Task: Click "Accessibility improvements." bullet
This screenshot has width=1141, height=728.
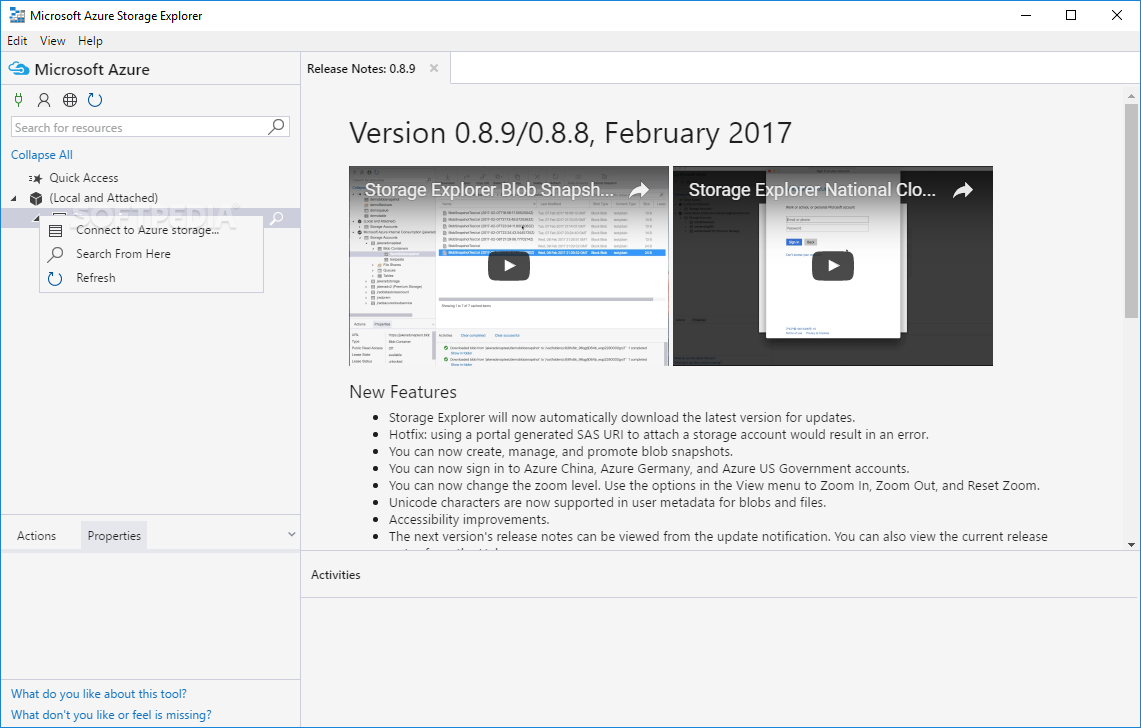Action: pos(469,520)
